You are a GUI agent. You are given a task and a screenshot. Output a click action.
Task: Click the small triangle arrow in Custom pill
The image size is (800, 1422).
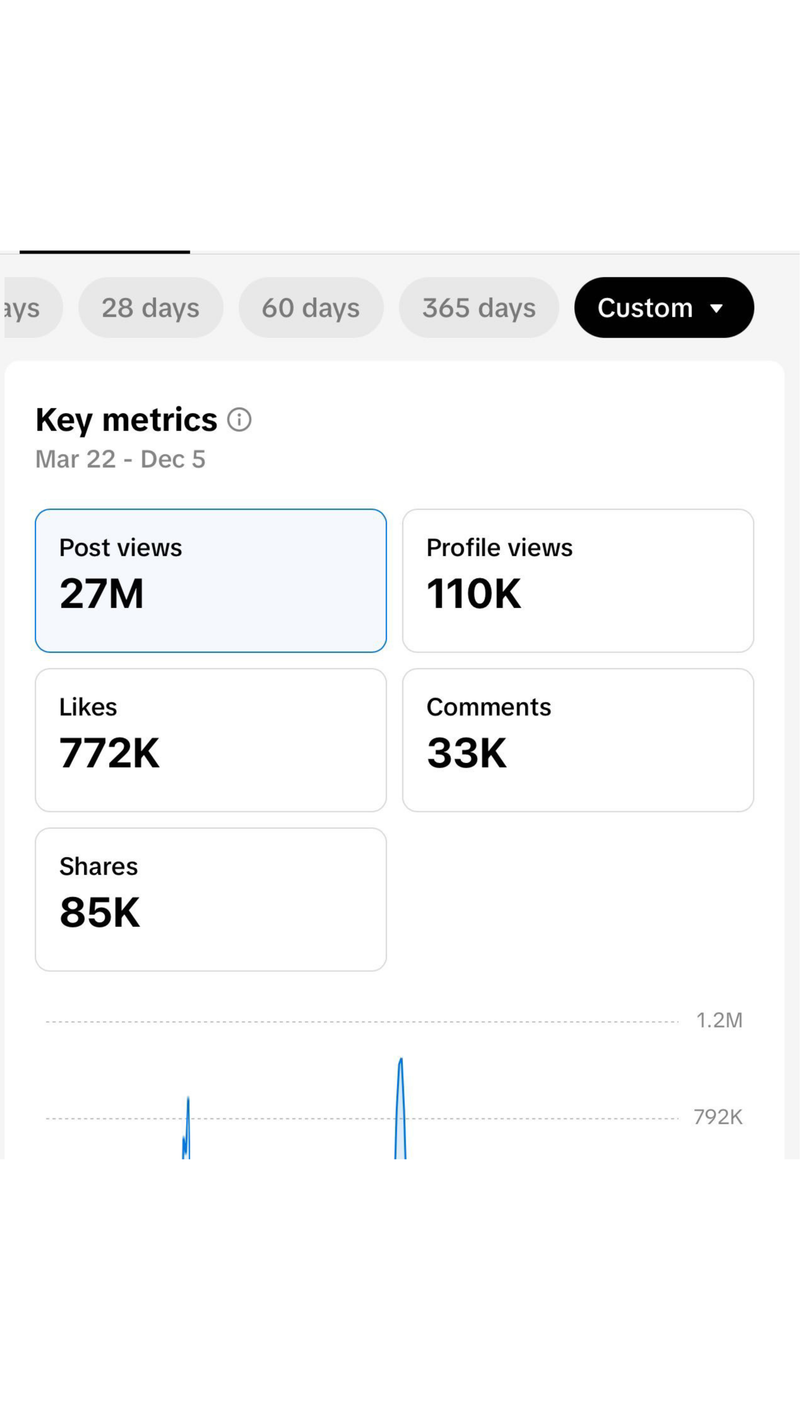(716, 308)
